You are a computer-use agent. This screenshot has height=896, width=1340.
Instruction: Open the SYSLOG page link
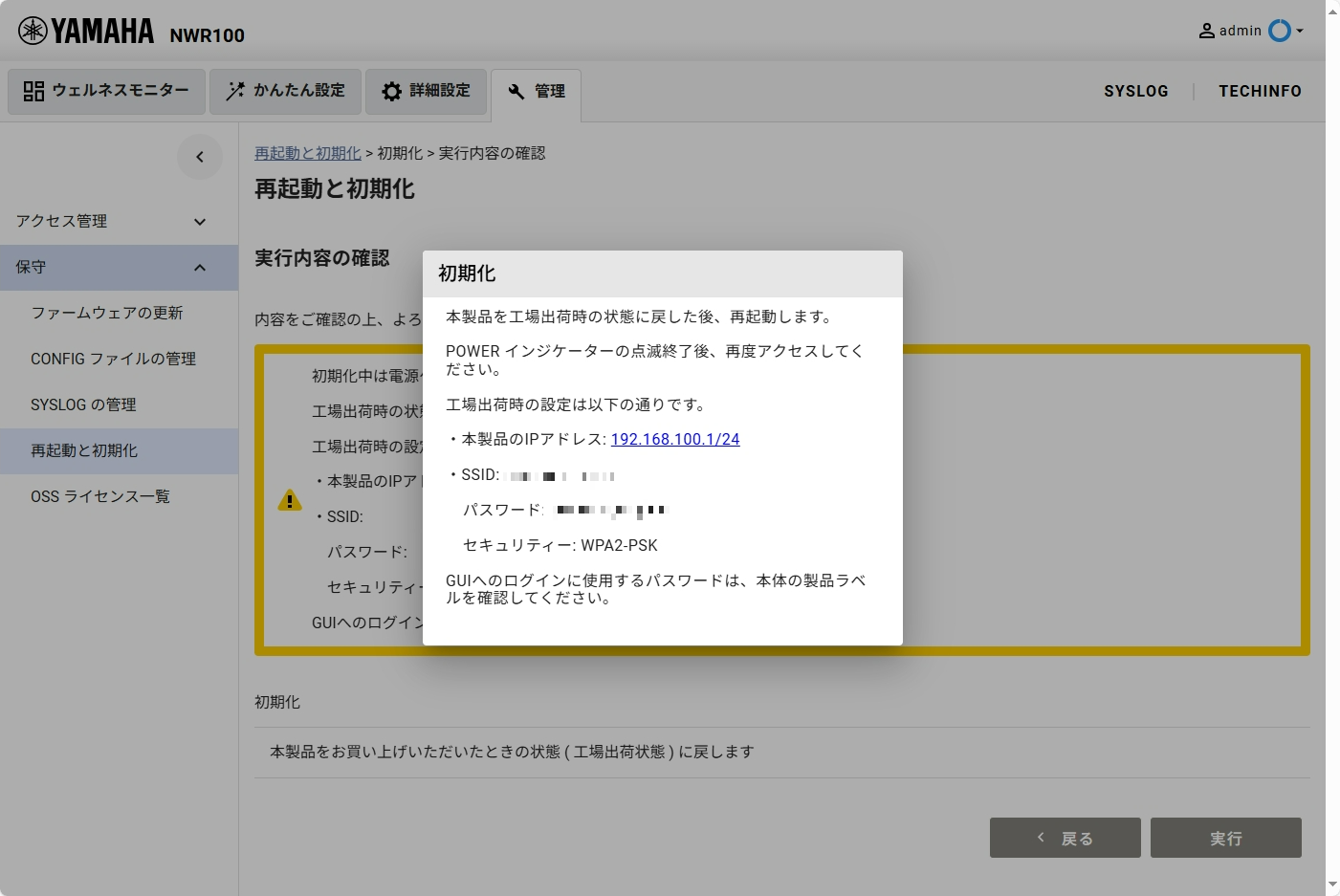pyautogui.click(x=1135, y=91)
